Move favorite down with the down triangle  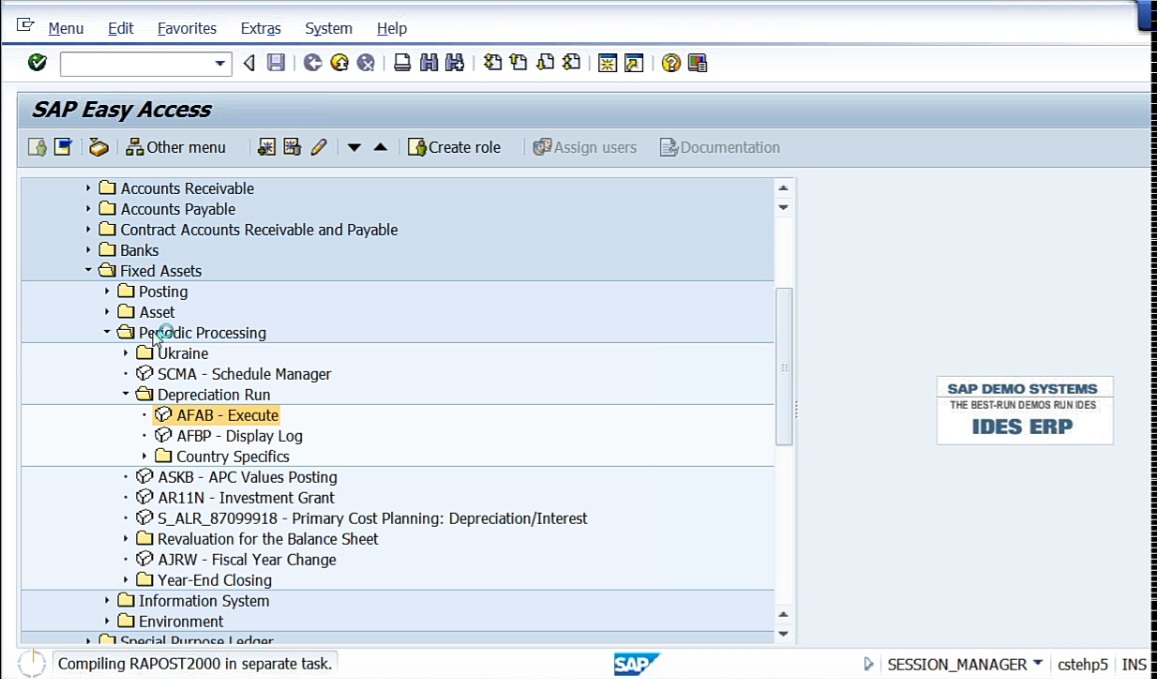tap(354, 148)
